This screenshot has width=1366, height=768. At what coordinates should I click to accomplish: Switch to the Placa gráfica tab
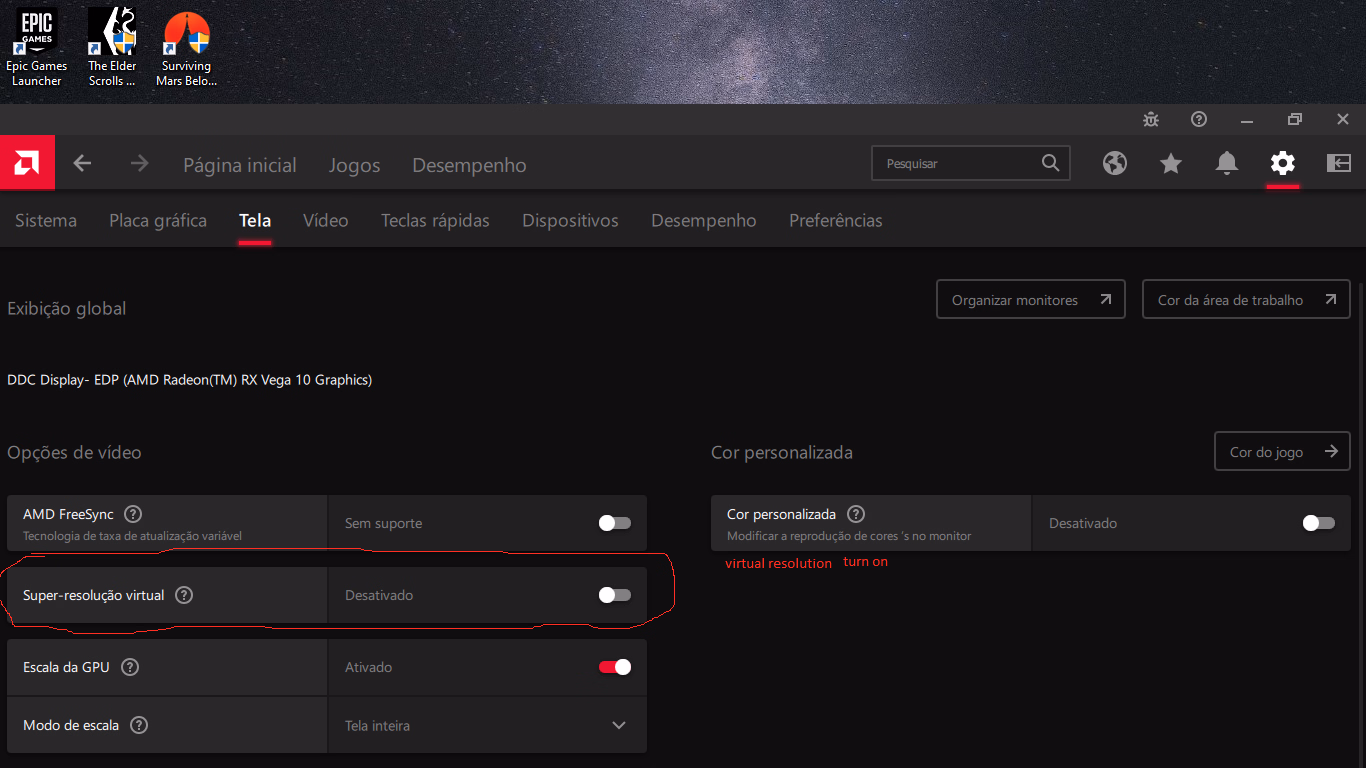coord(158,220)
